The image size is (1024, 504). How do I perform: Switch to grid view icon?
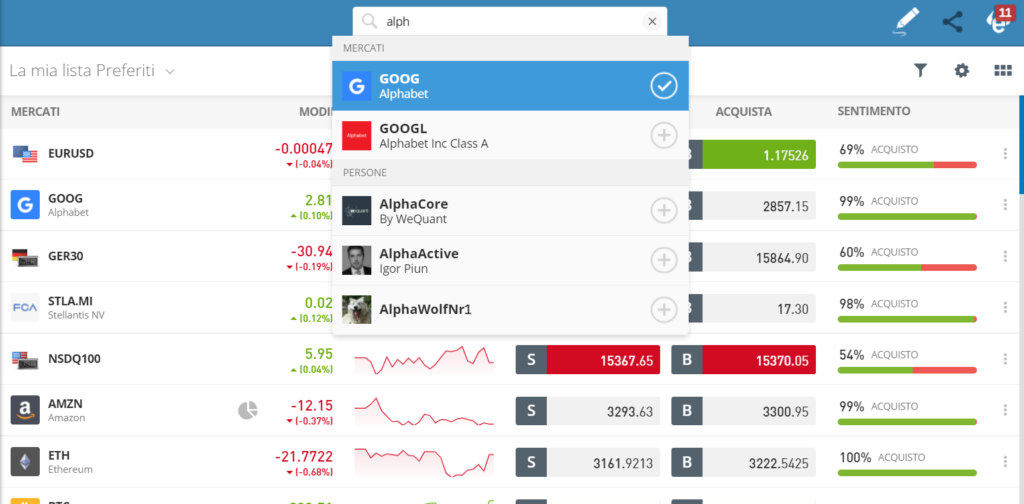pos(1003,71)
